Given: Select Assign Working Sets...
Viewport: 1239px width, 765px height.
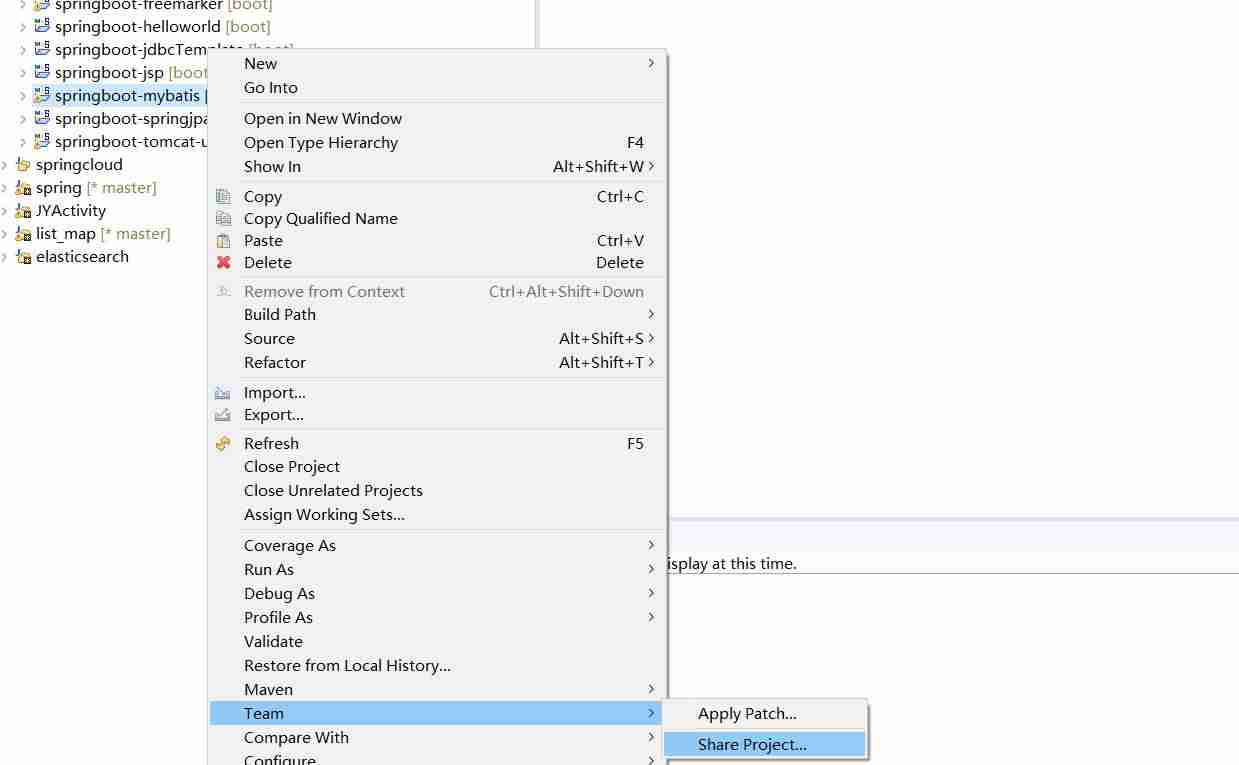Looking at the screenshot, I should [x=438, y=514].
